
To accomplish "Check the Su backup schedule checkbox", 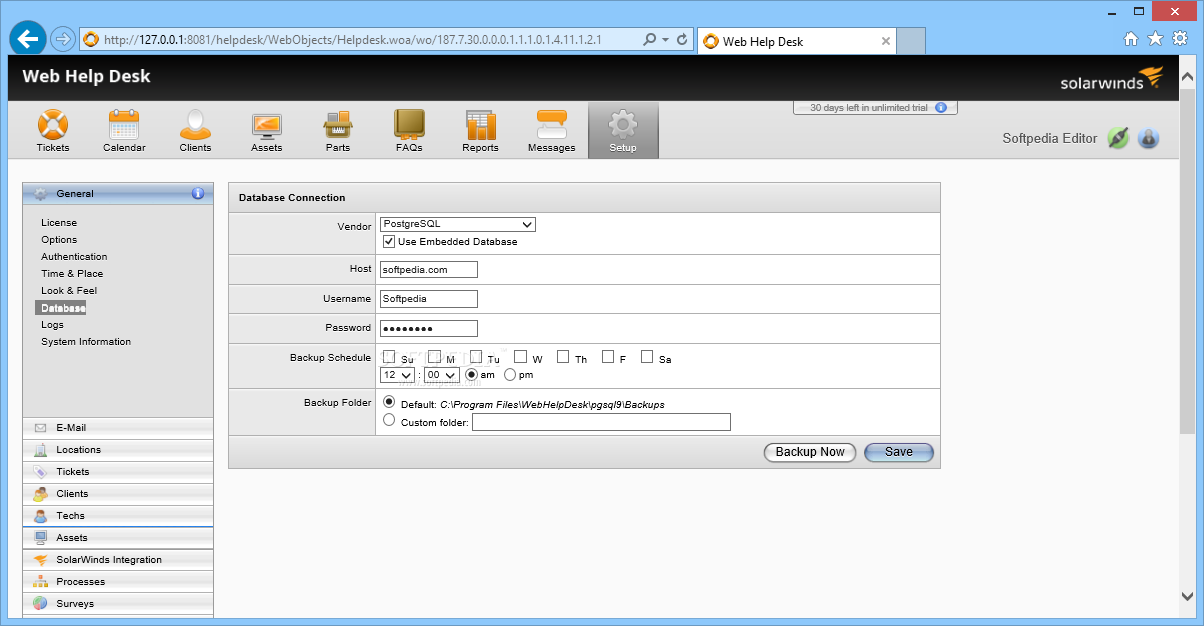I will click(389, 357).
